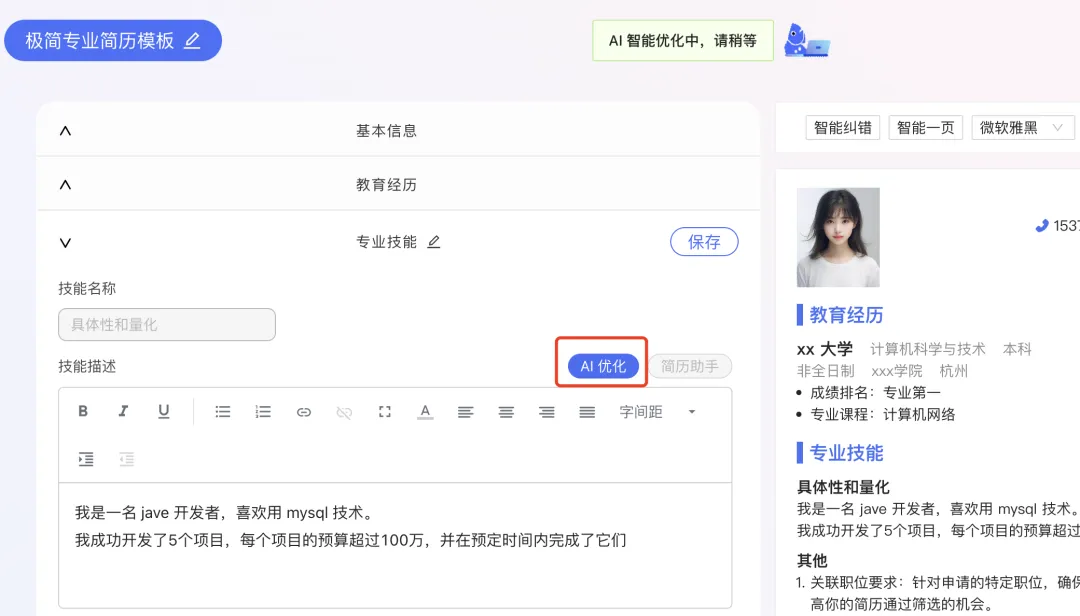1080x616 pixels.
Task: Toggle right text alignment
Action: (x=546, y=411)
